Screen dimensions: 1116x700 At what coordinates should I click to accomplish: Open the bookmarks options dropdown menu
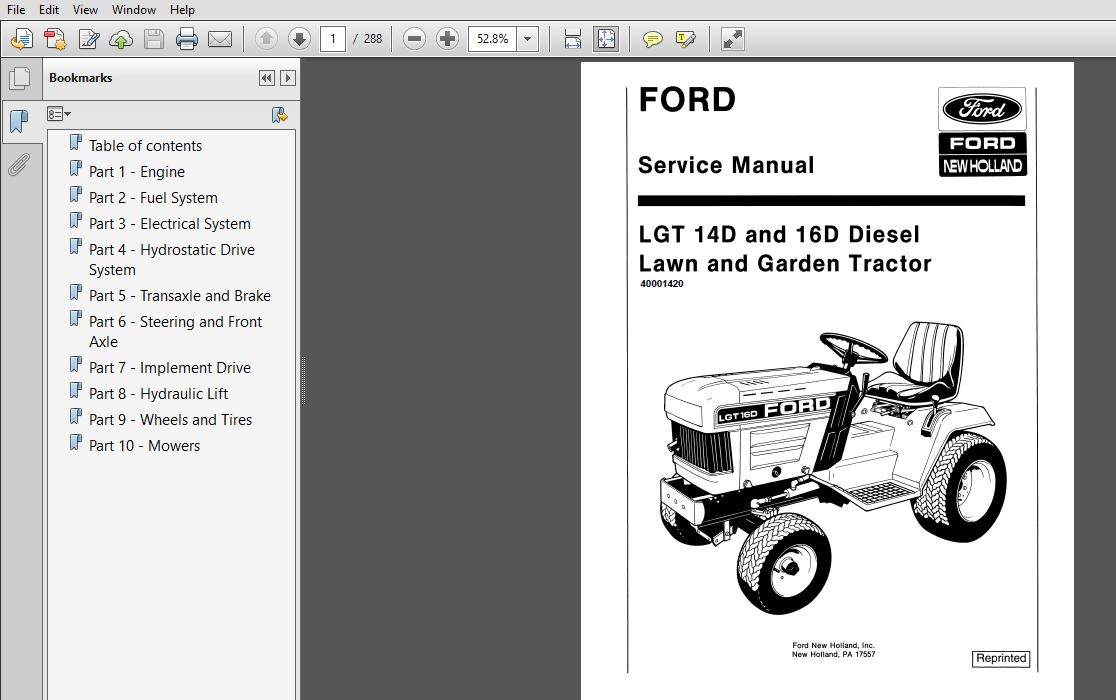coord(59,114)
